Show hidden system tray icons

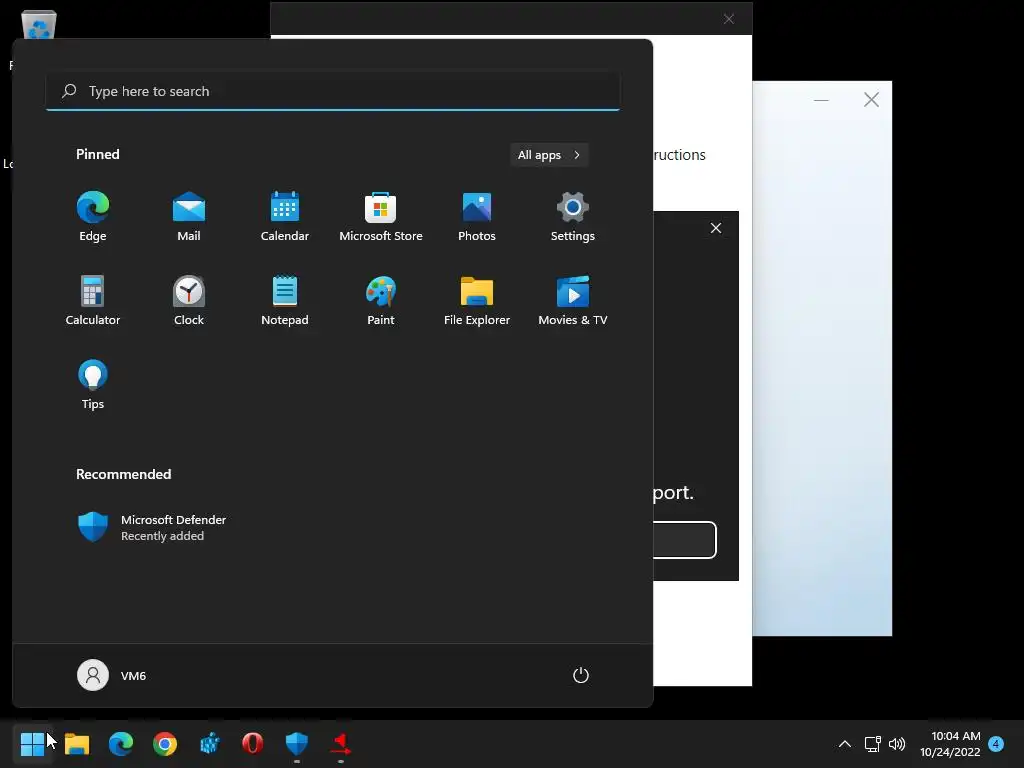pyautogui.click(x=844, y=744)
